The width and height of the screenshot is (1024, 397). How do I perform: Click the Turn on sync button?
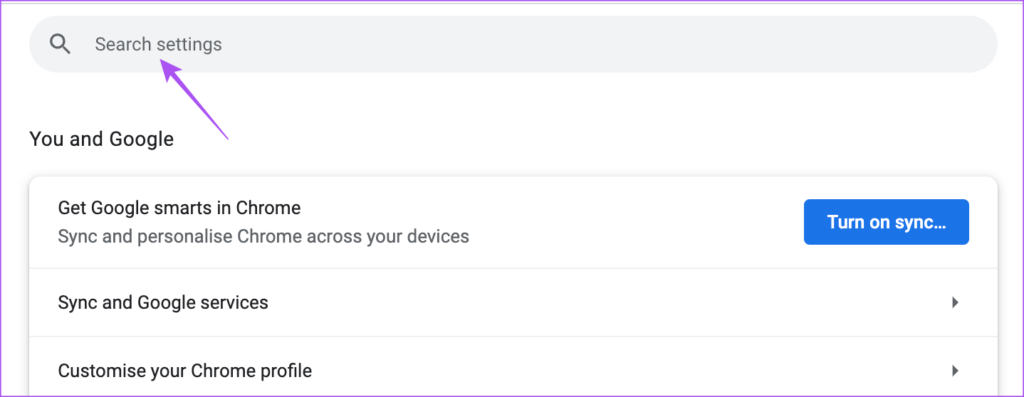pos(886,222)
